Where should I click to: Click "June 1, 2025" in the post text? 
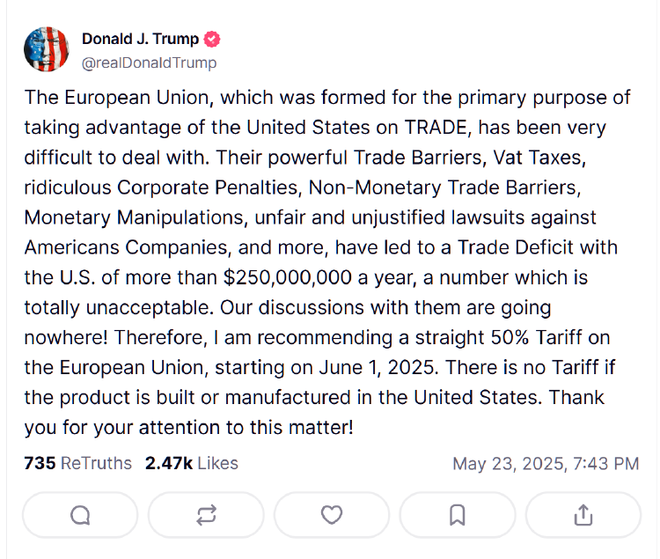[379, 366]
